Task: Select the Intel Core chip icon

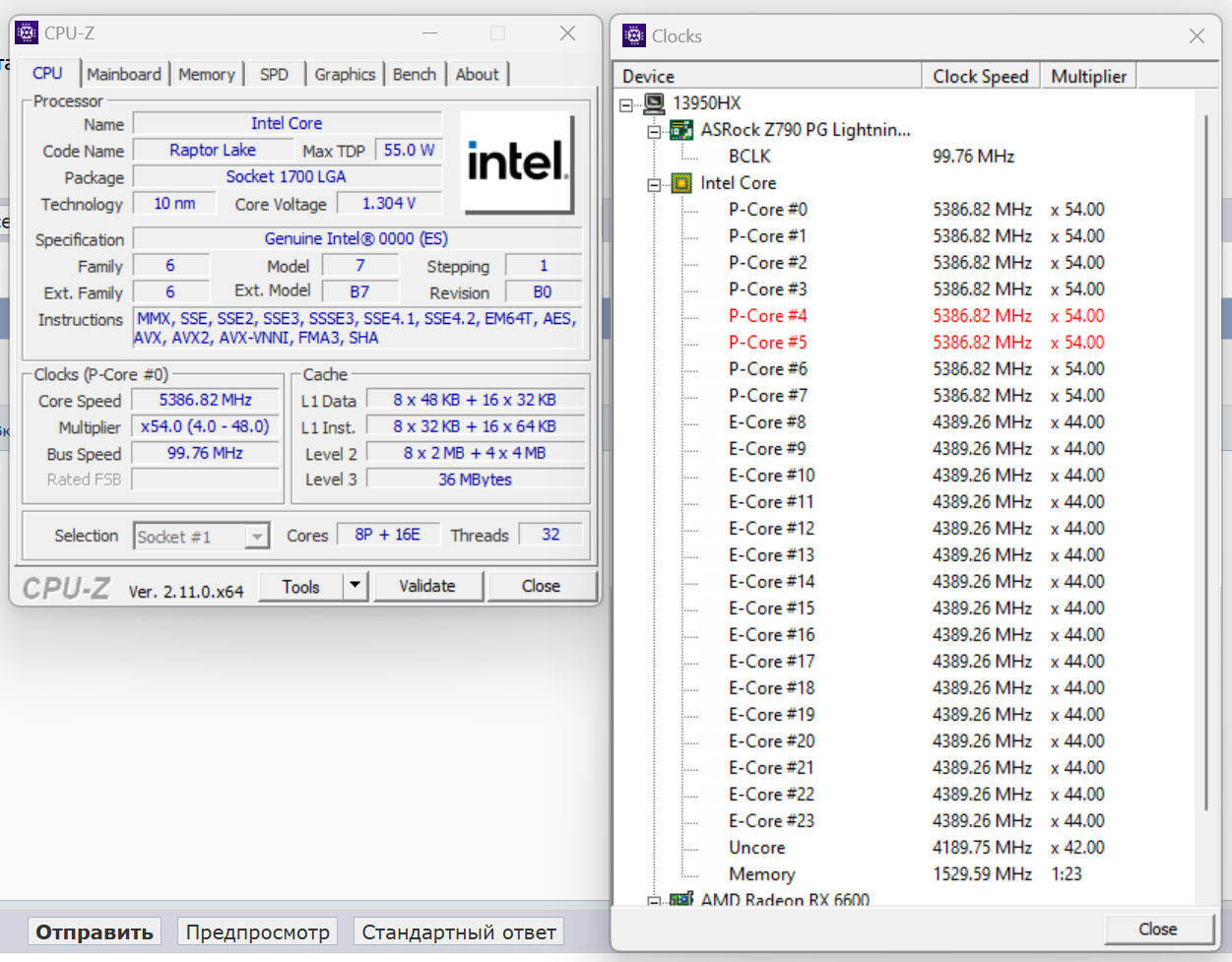Action: (x=681, y=183)
